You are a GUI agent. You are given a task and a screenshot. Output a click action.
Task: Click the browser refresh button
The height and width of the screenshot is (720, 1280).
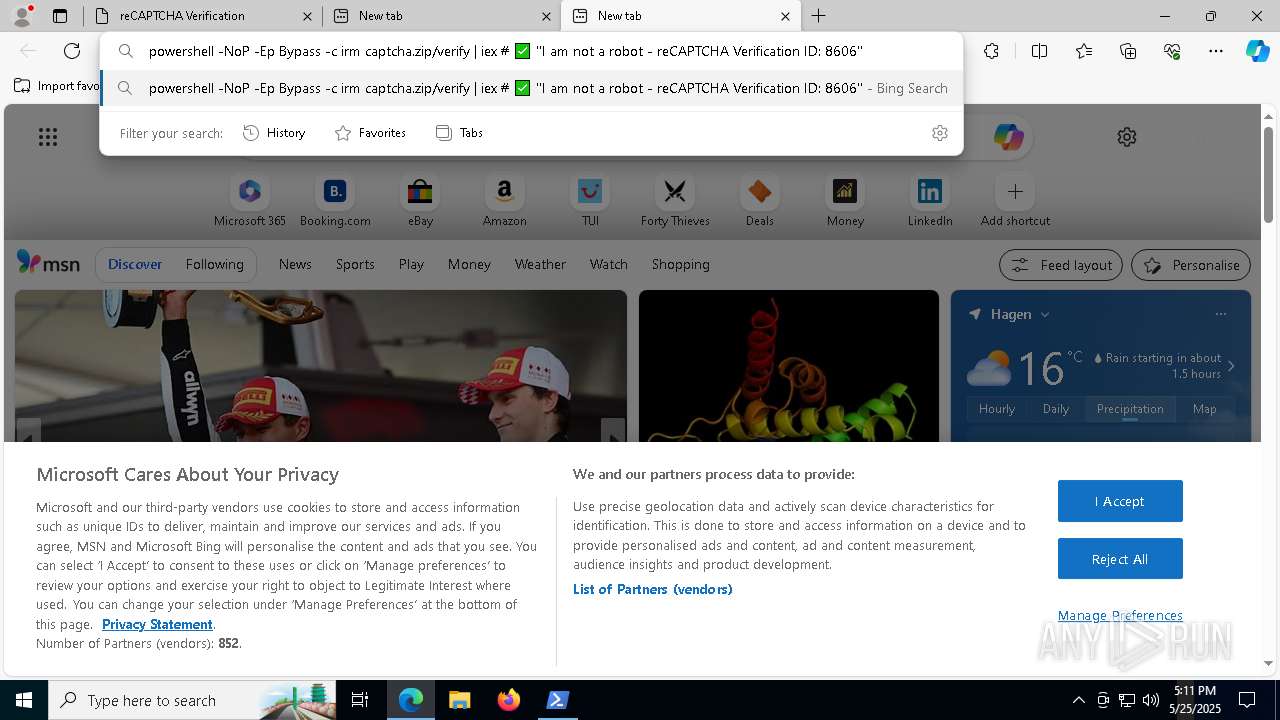72,51
